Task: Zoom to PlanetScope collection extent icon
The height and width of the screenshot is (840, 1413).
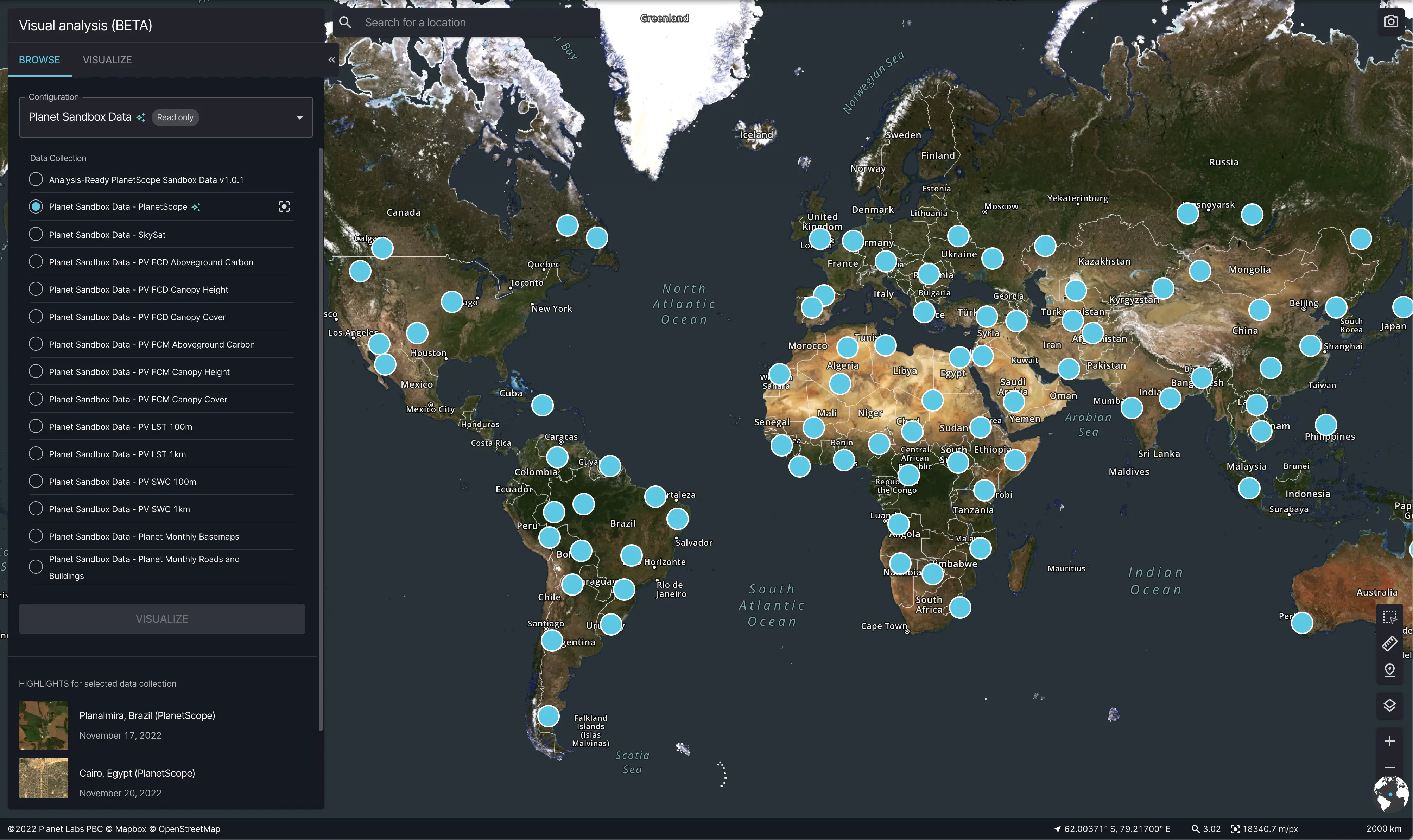Action: (x=284, y=206)
